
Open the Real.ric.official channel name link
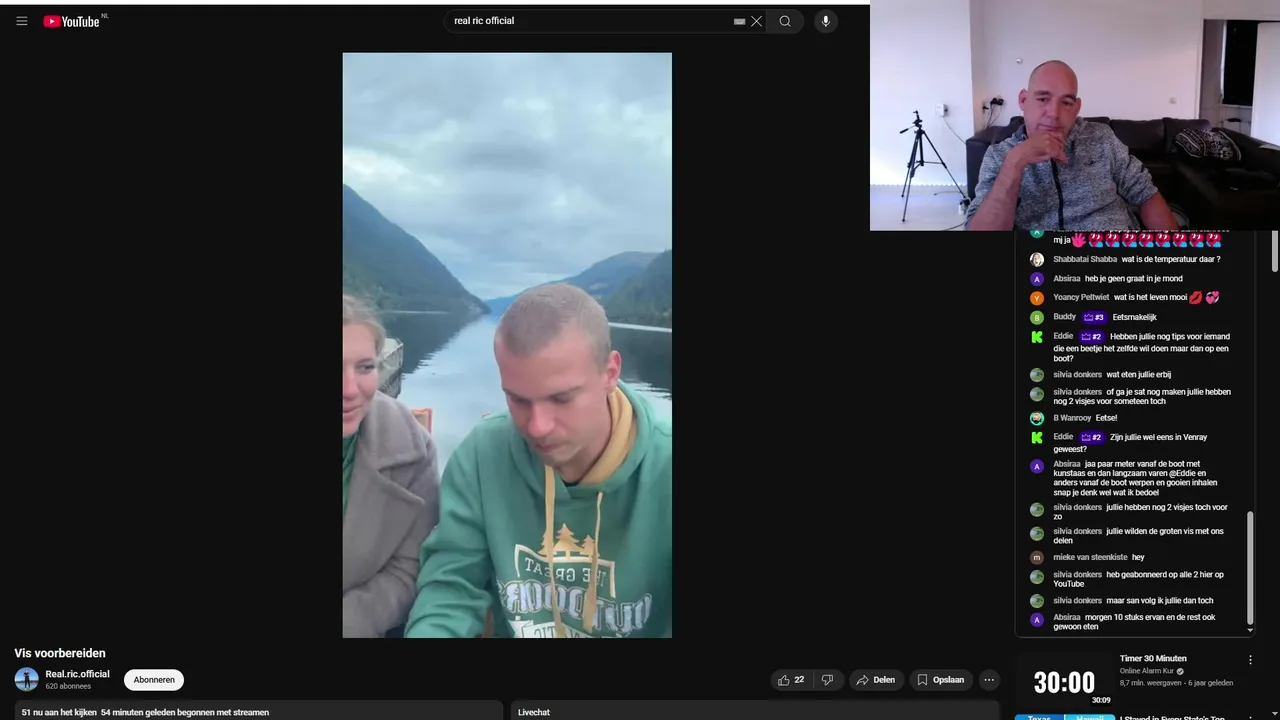pos(77,674)
